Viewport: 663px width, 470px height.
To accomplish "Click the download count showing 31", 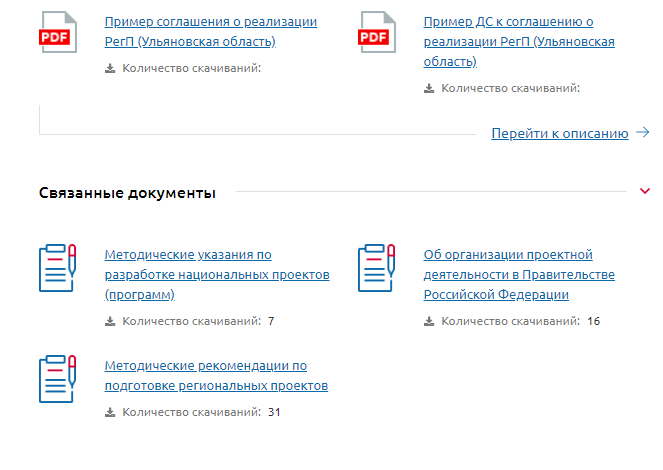I will pyautogui.click(x=274, y=412).
